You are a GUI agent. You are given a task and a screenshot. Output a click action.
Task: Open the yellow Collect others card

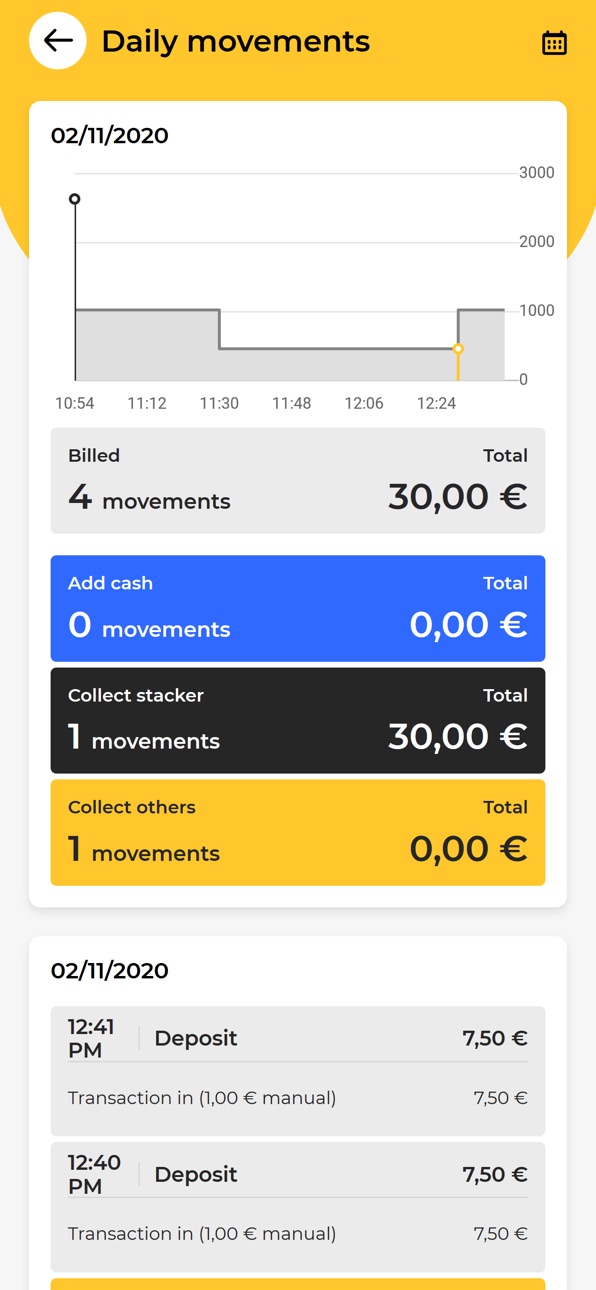click(x=298, y=833)
